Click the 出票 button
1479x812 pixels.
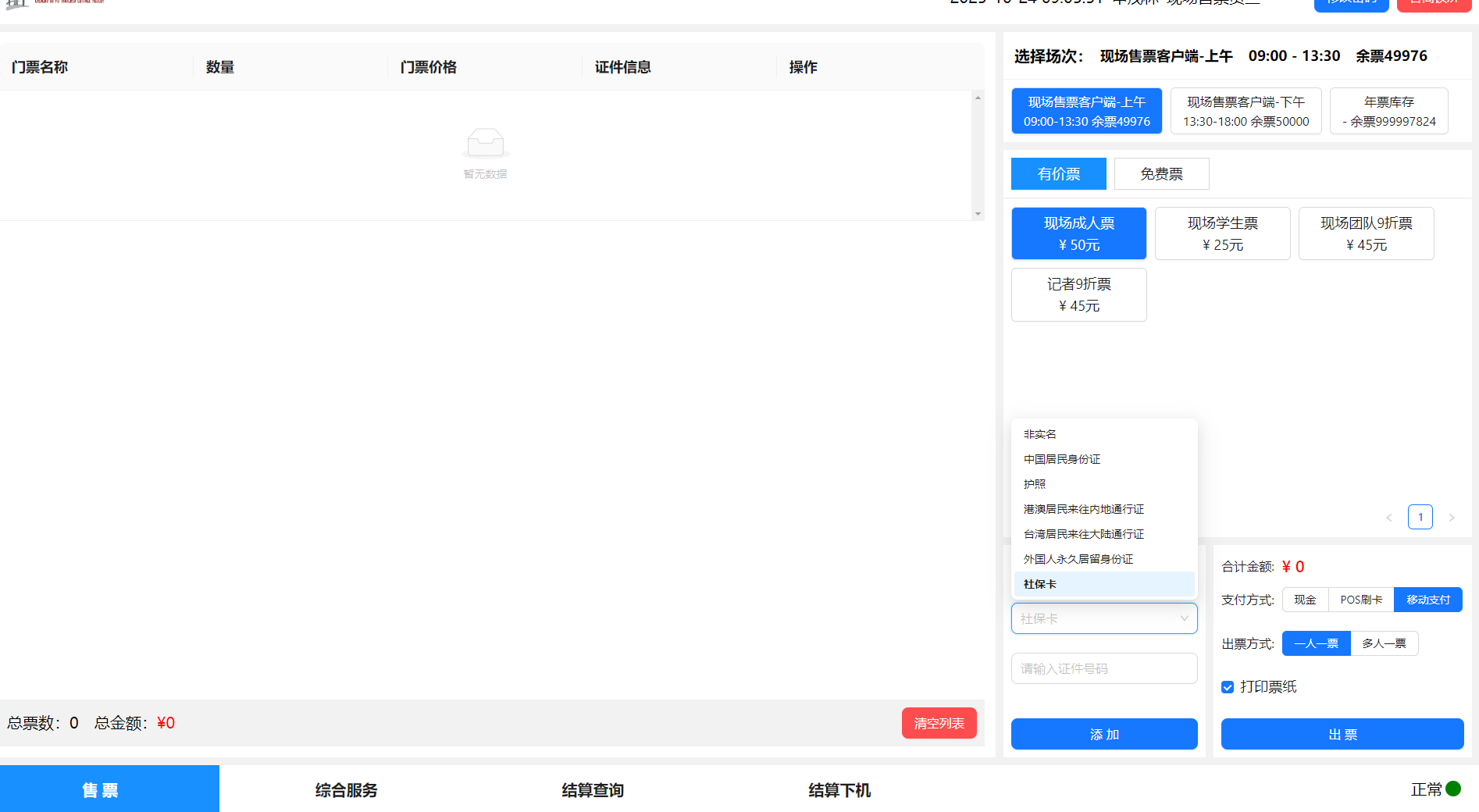tap(1342, 735)
